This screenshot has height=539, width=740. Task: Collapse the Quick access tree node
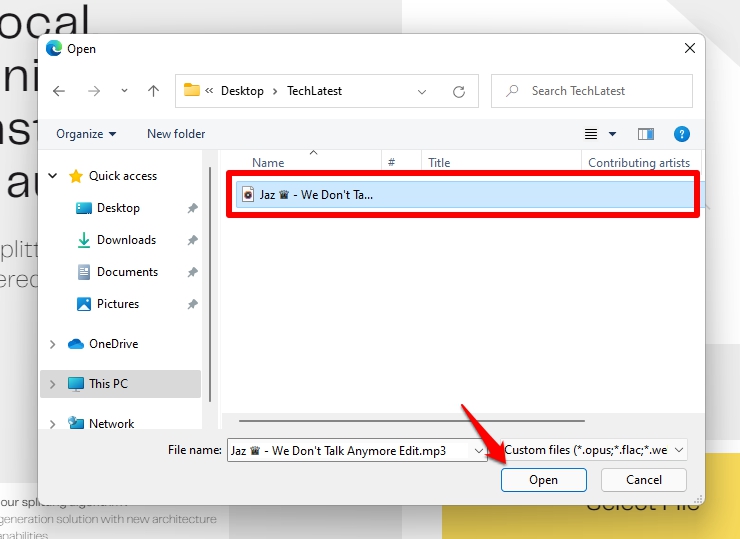(x=53, y=176)
